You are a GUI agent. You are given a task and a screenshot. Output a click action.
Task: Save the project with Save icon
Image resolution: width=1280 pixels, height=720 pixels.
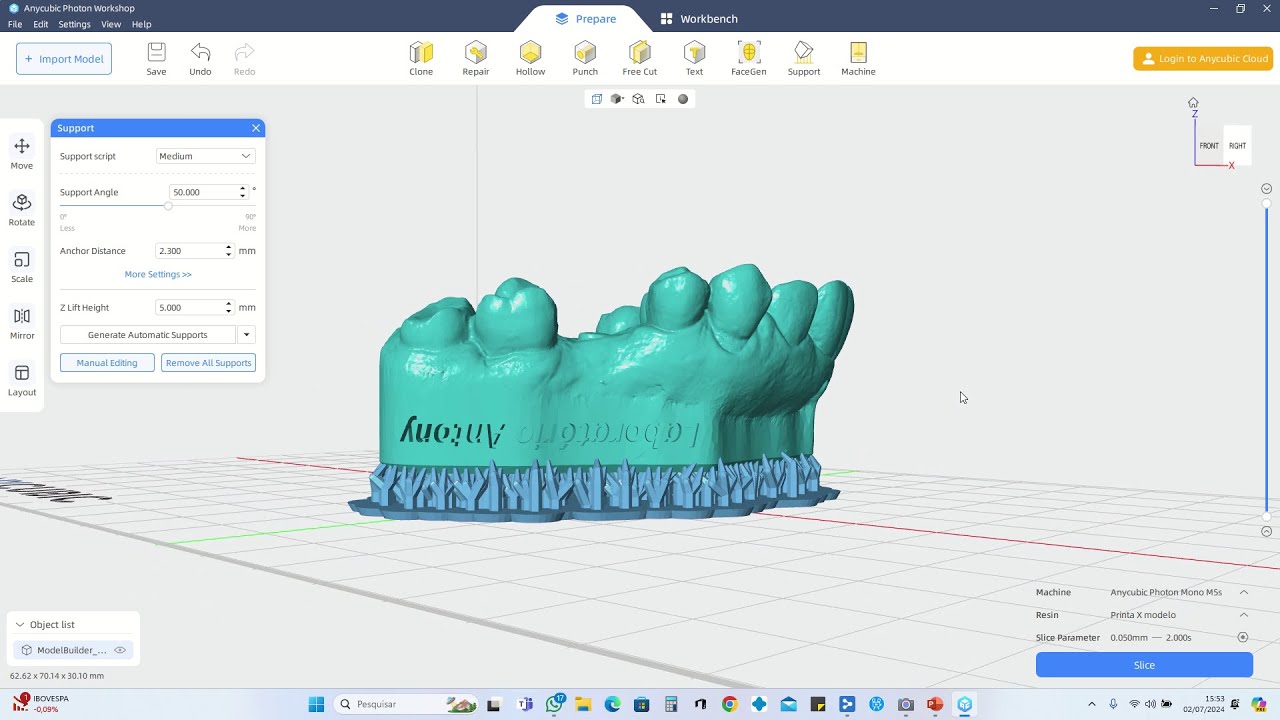pos(156,58)
